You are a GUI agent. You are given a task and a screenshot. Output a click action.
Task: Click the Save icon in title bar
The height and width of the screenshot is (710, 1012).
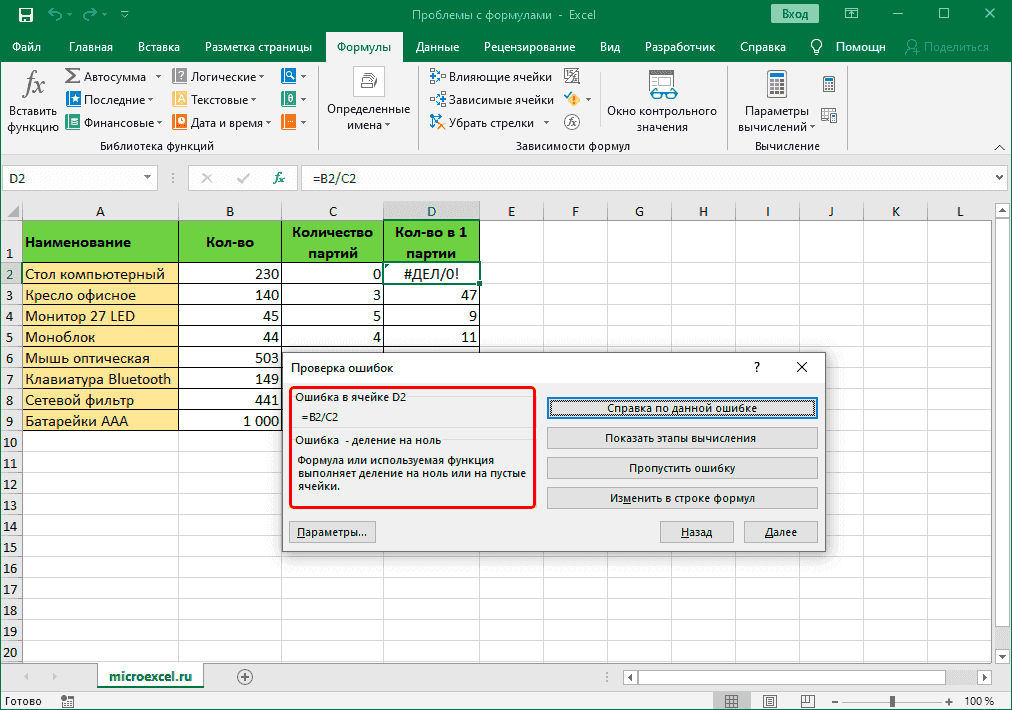click(25, 16)
